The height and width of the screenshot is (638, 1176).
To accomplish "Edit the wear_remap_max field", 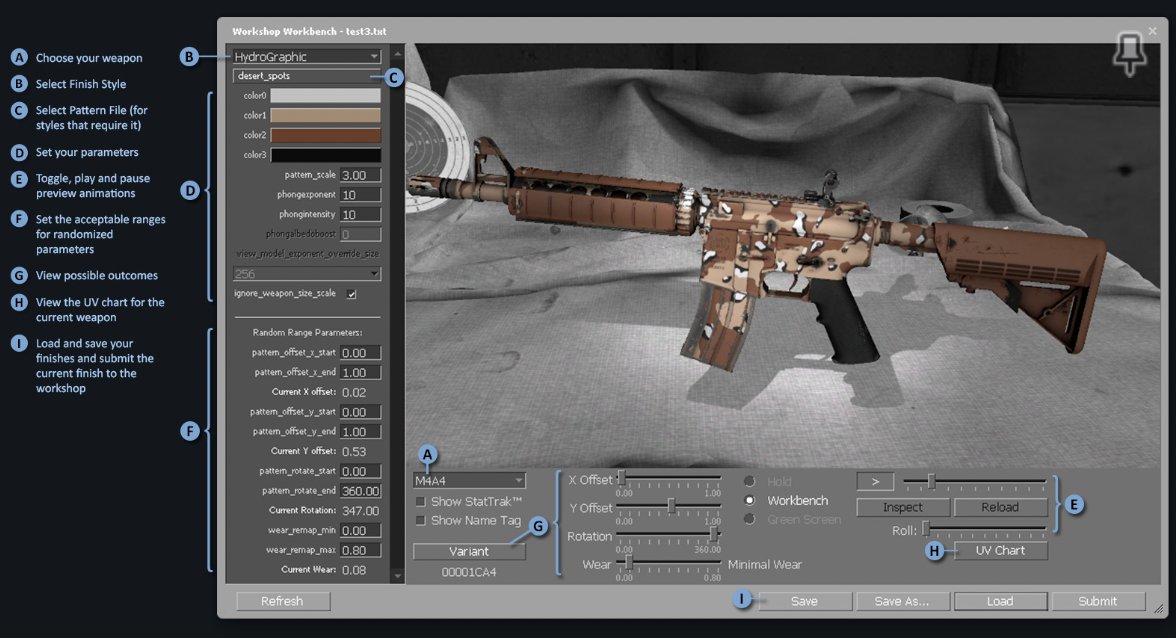I will pos(360,550).
